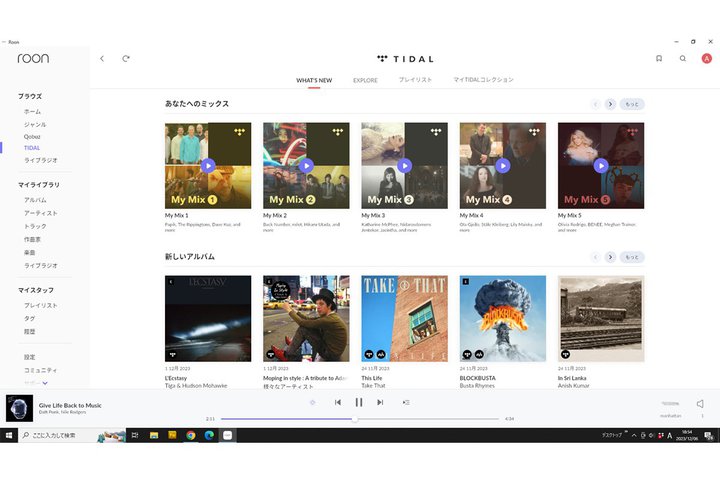Open ジャンル in the sidebar
Image resolution: width=720 pixels, height=480 pixels.
coord(35,124)
